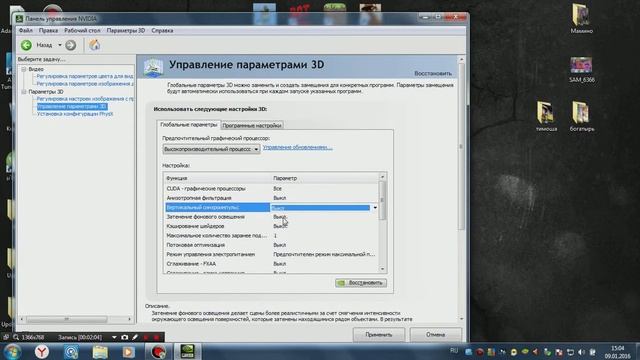Viewport: 640px width, 360px height.
Task: Open media player icon in taskbar
Action: (129, 351)
